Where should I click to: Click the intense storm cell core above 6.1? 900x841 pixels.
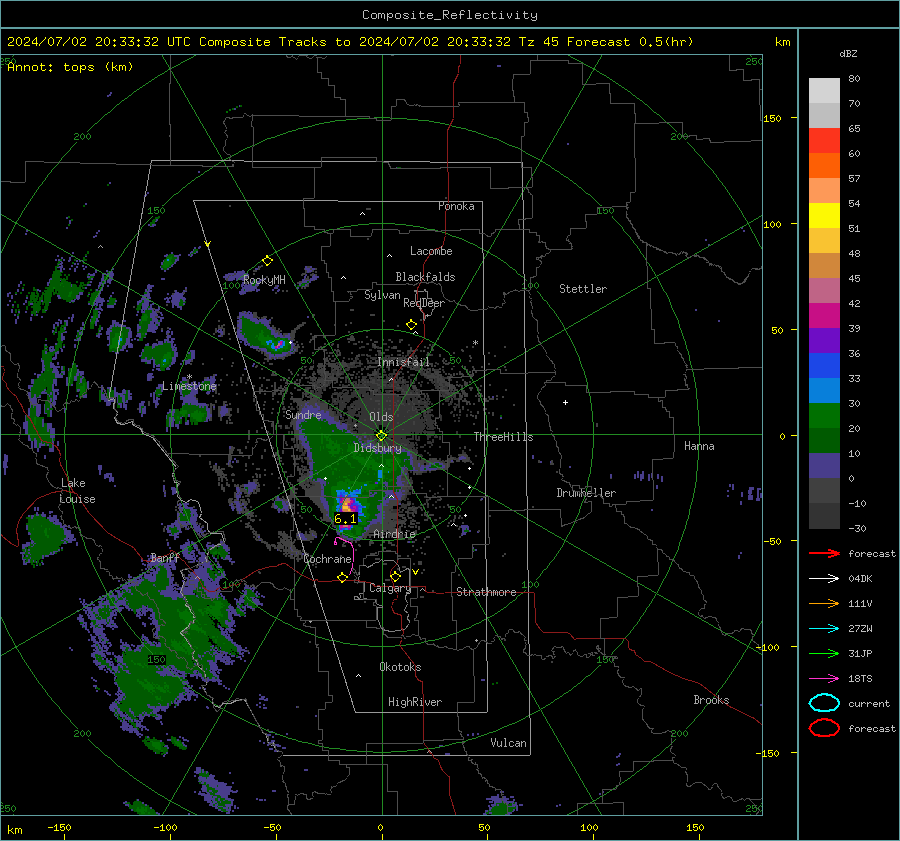[x=347, y=505]
